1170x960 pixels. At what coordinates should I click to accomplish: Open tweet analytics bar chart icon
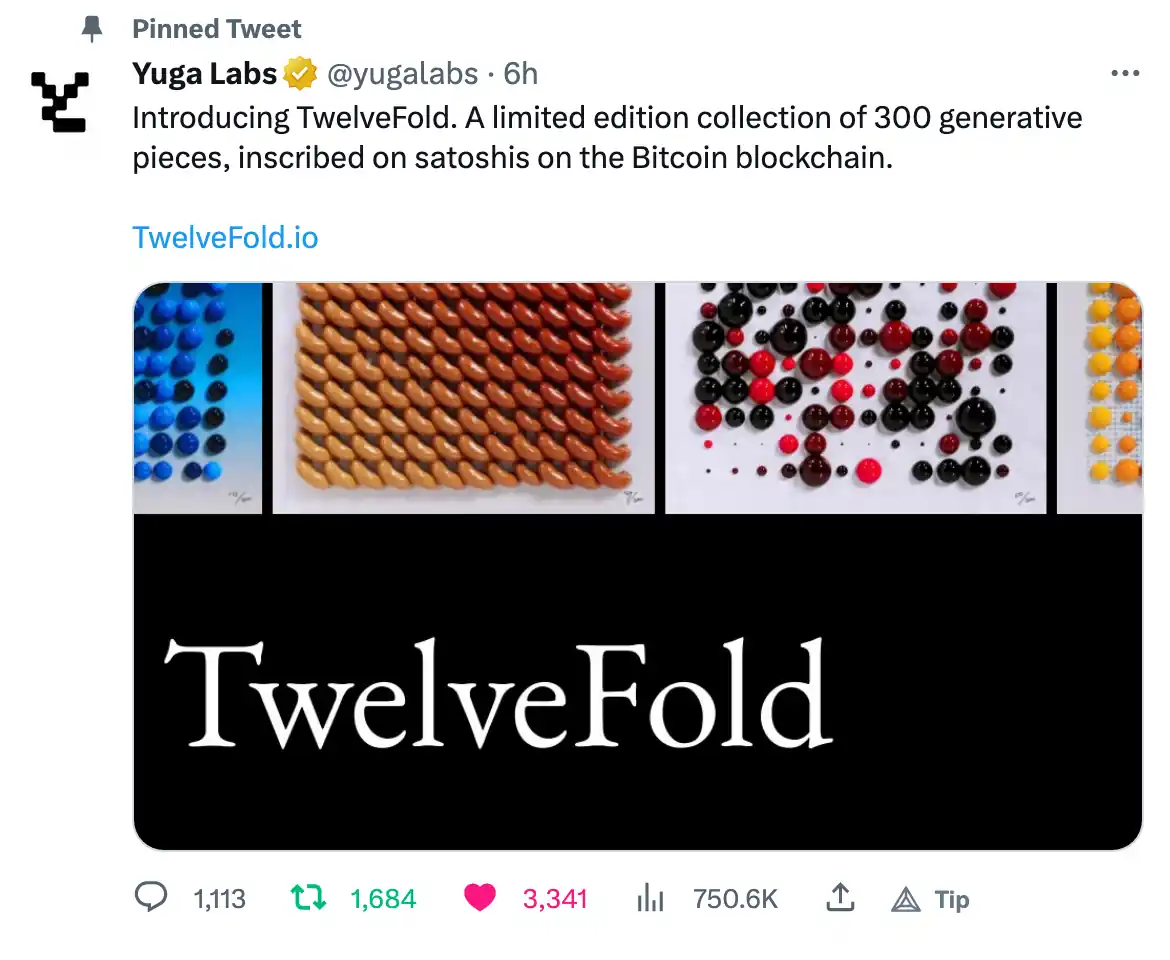click(x=650, y=899)
